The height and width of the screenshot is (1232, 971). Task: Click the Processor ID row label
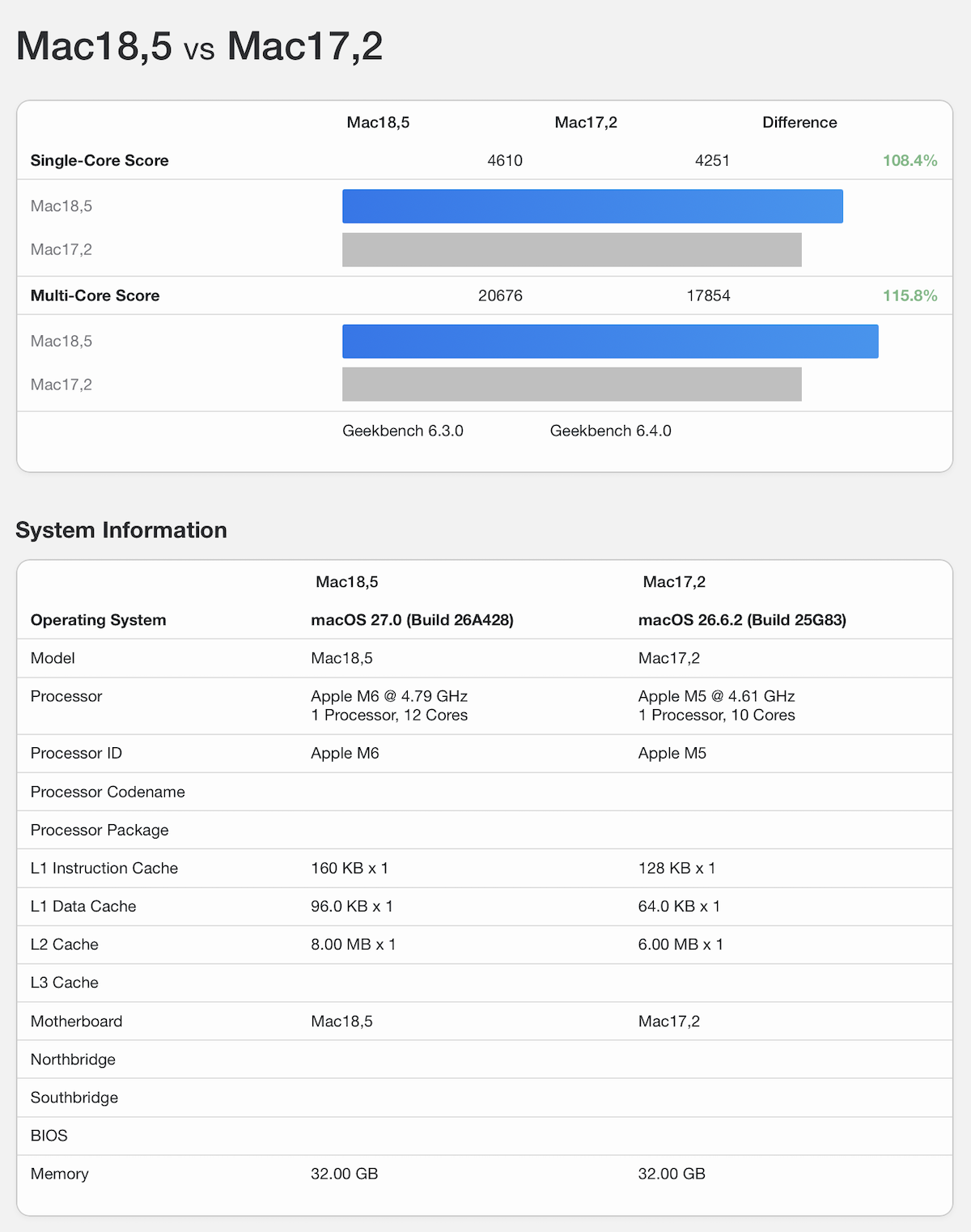(76, 753)
